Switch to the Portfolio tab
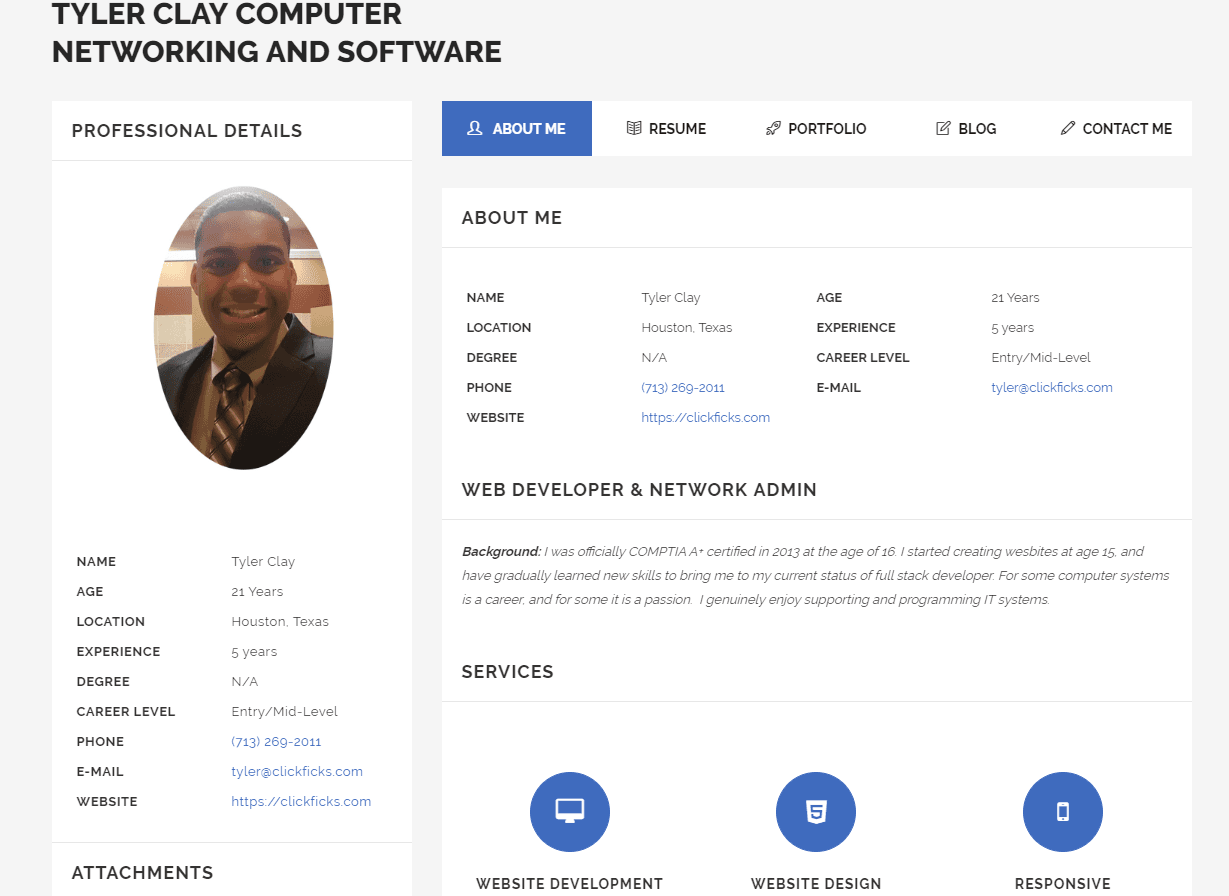The width and height of the screenshot is (1229, 896). coord(816,128)
